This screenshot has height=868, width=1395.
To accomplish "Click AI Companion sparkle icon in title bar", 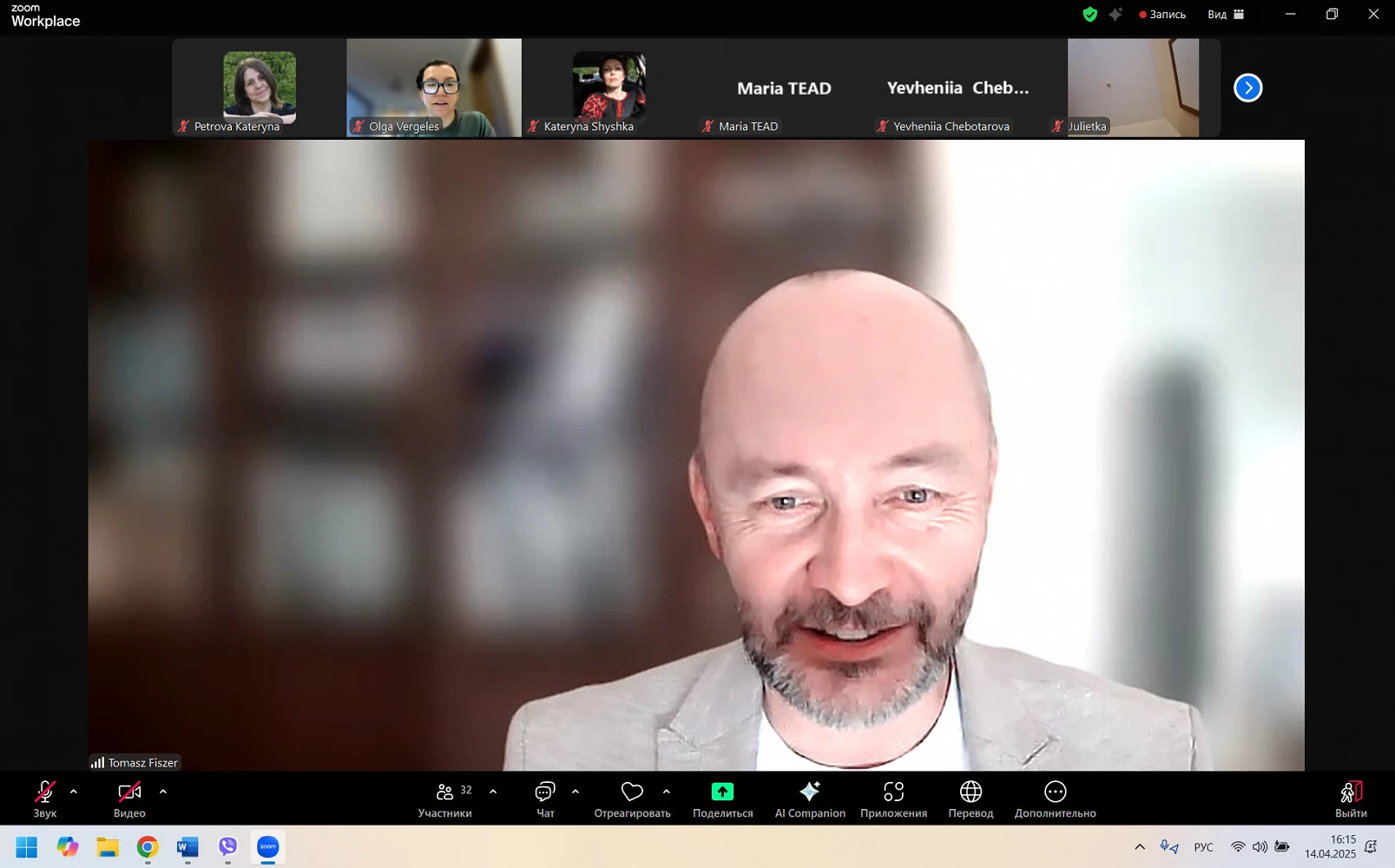I will [x=1115, y=14].
